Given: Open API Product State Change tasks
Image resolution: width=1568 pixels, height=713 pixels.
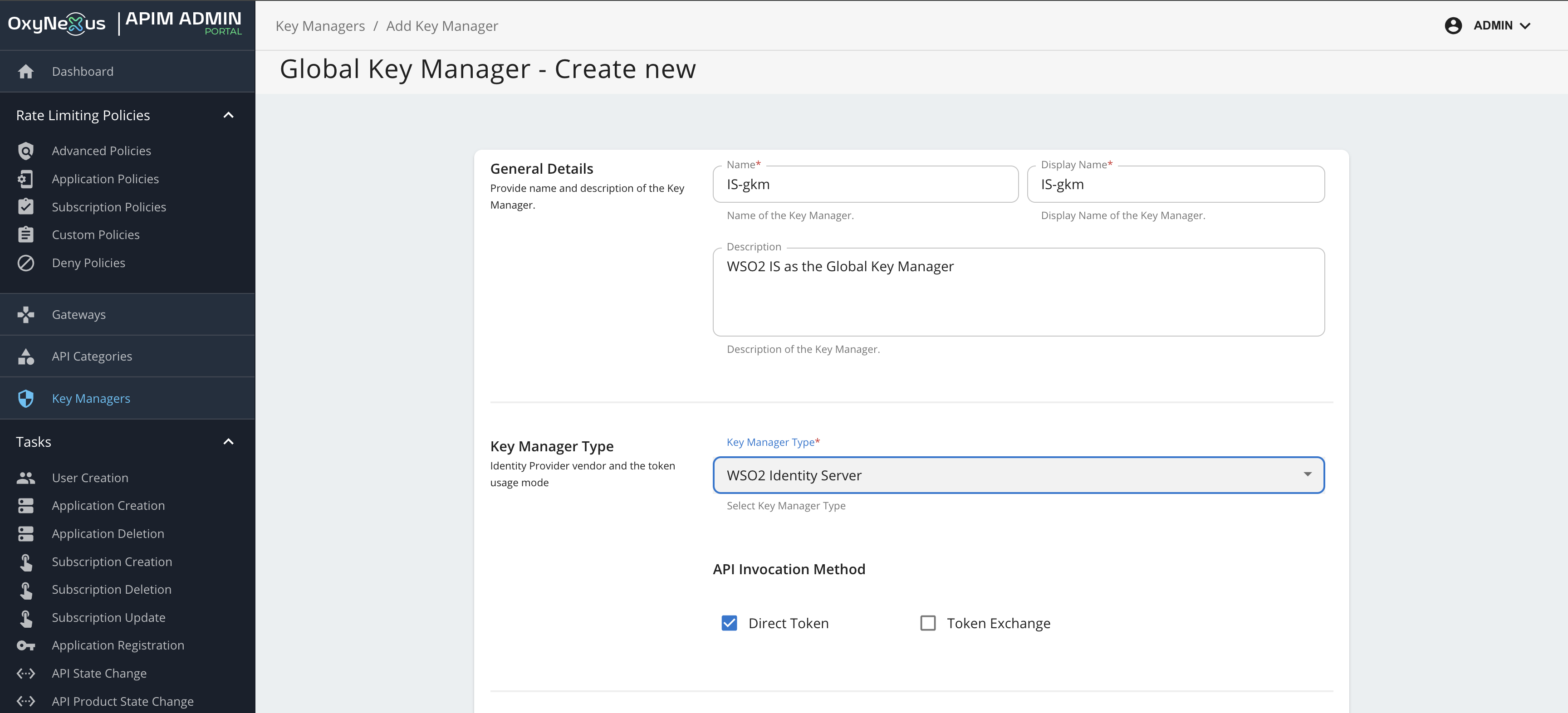Looking at the screenshot, I should click(x=122, y=702).
